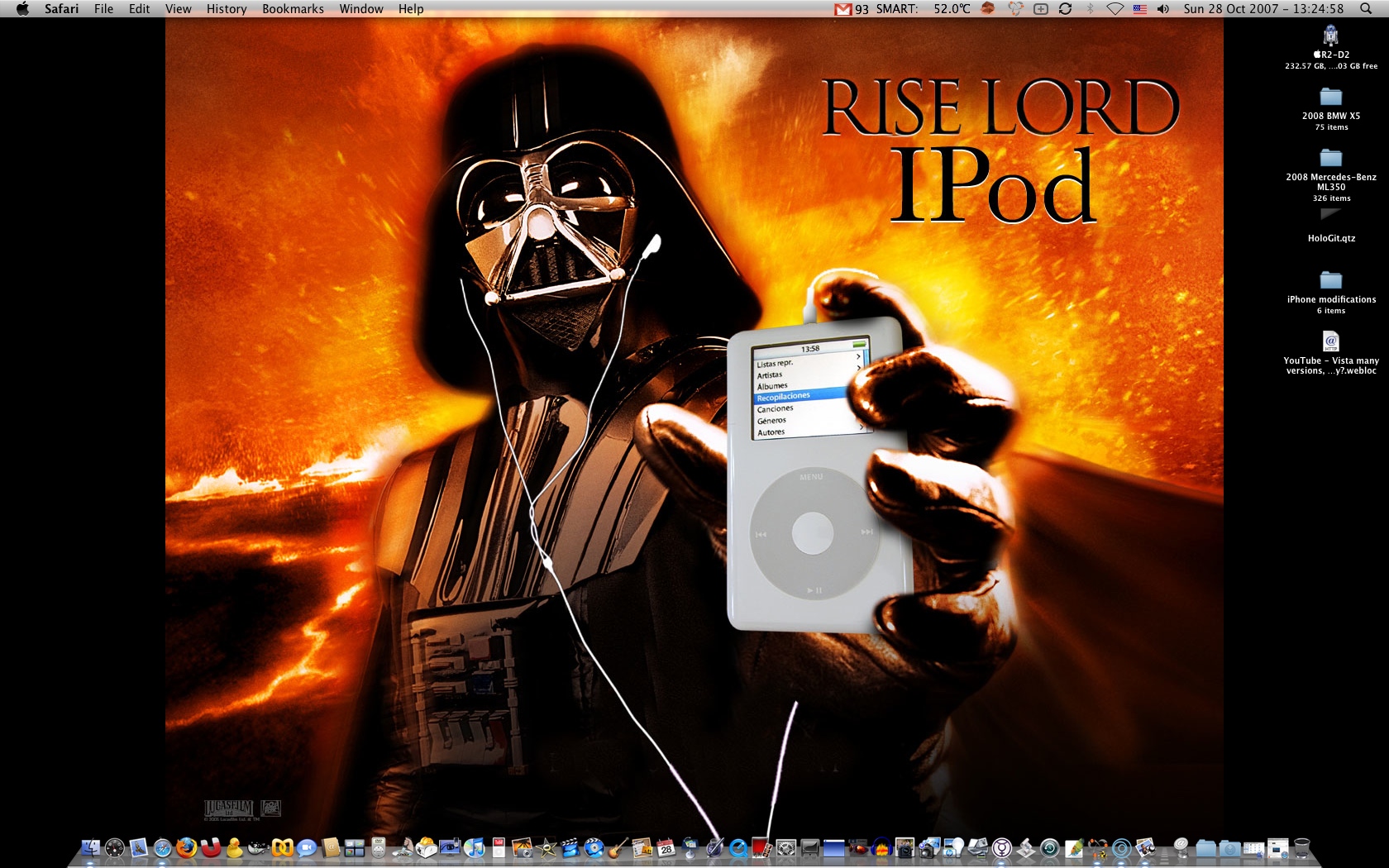Open the iPod app icon in Dock
Screen dimensions: 1389x868
[x=499, y=847]
